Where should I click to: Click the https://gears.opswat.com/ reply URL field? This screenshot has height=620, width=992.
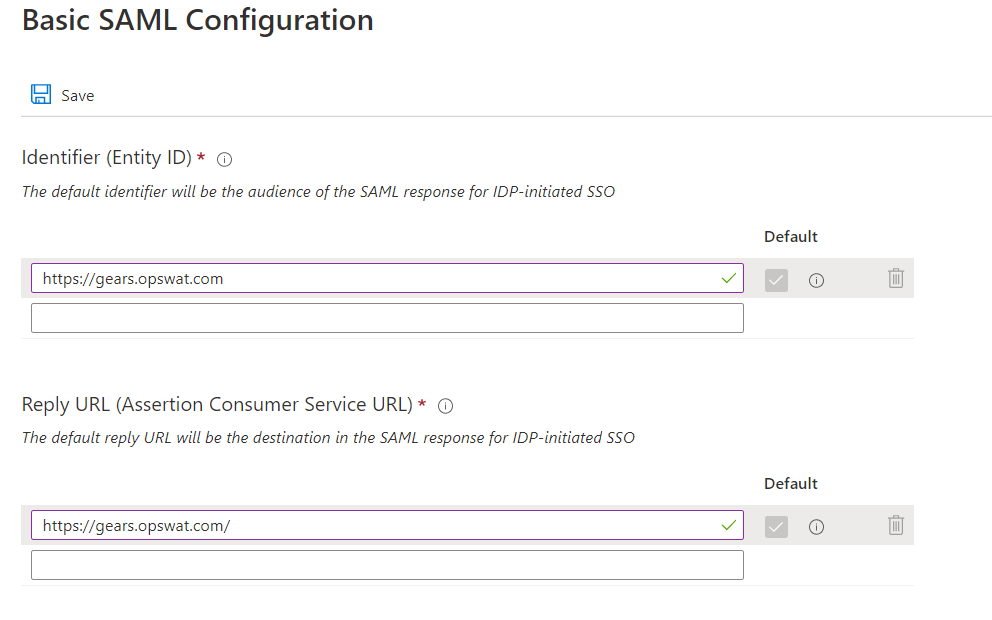tap(387, 525)
